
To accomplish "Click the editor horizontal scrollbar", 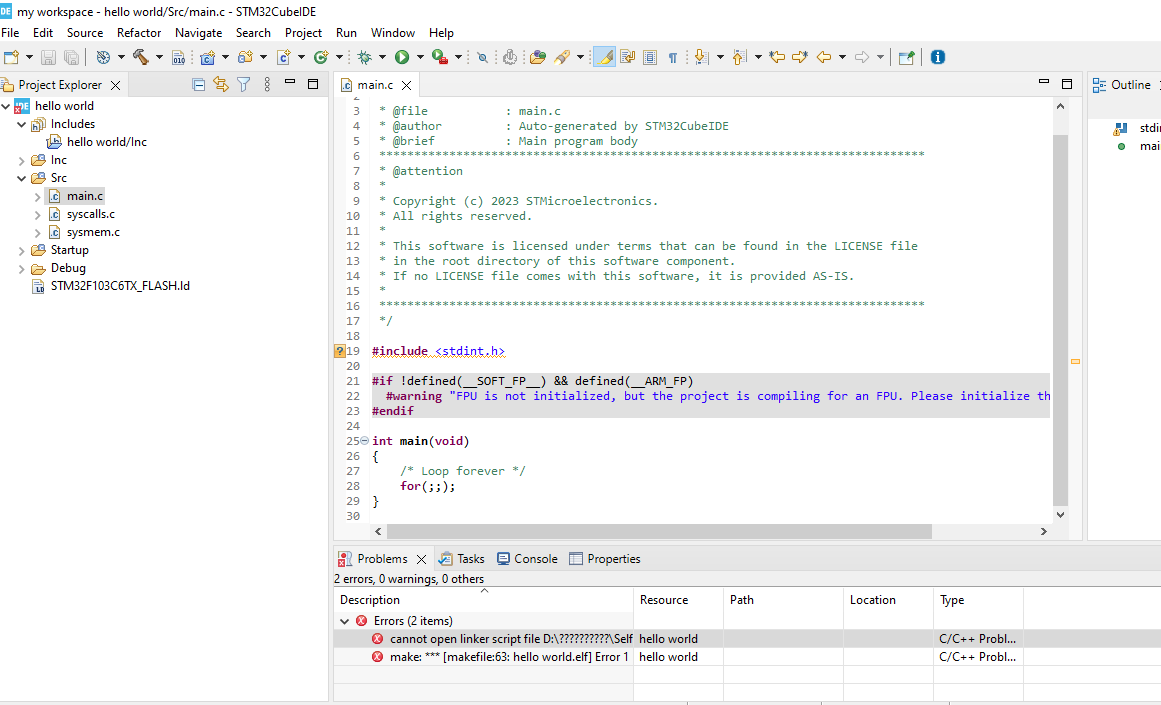I will (658, 532).
